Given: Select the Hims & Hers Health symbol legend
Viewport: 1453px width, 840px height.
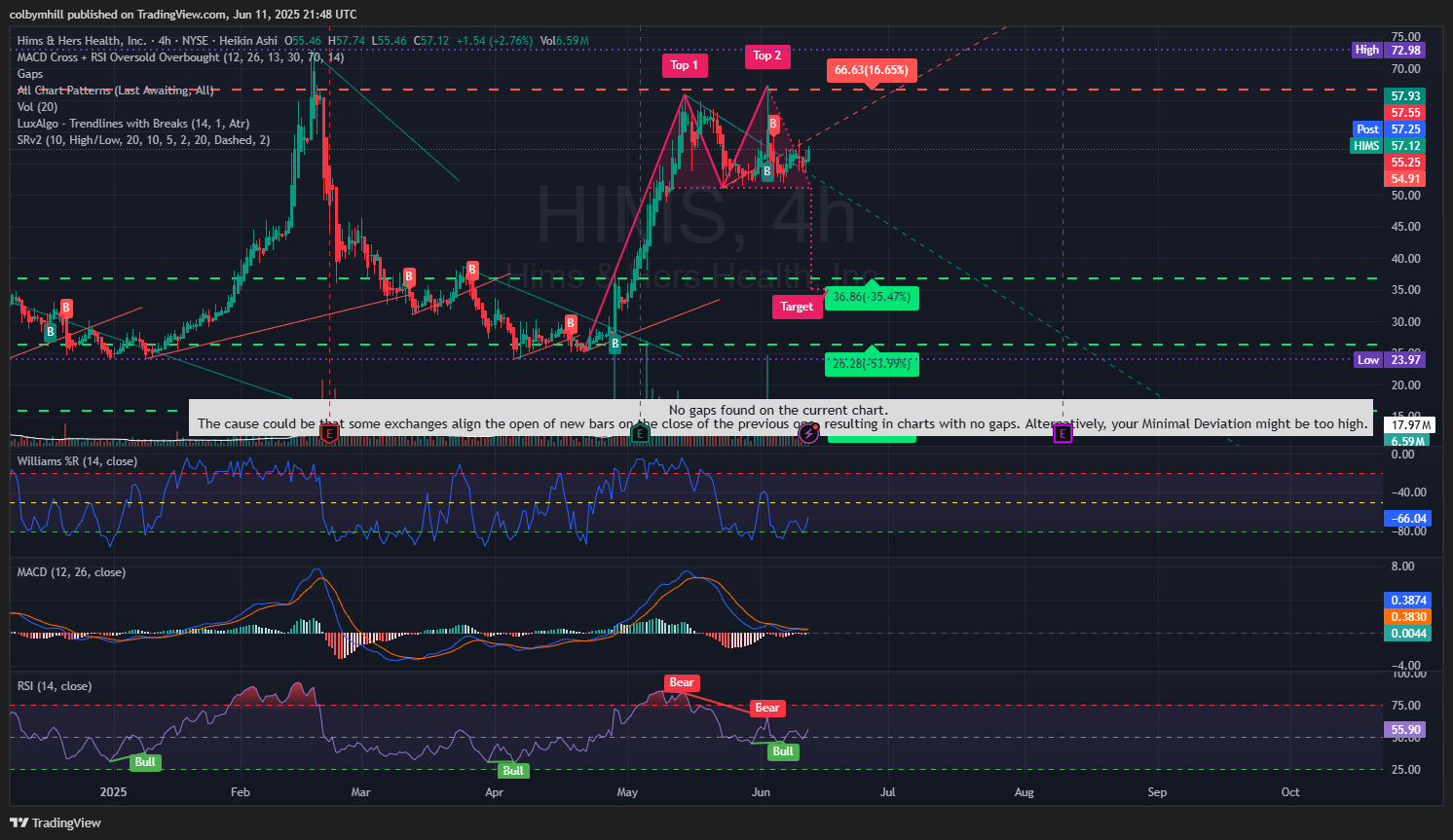Looking at the screenshot, I should 147,41.
